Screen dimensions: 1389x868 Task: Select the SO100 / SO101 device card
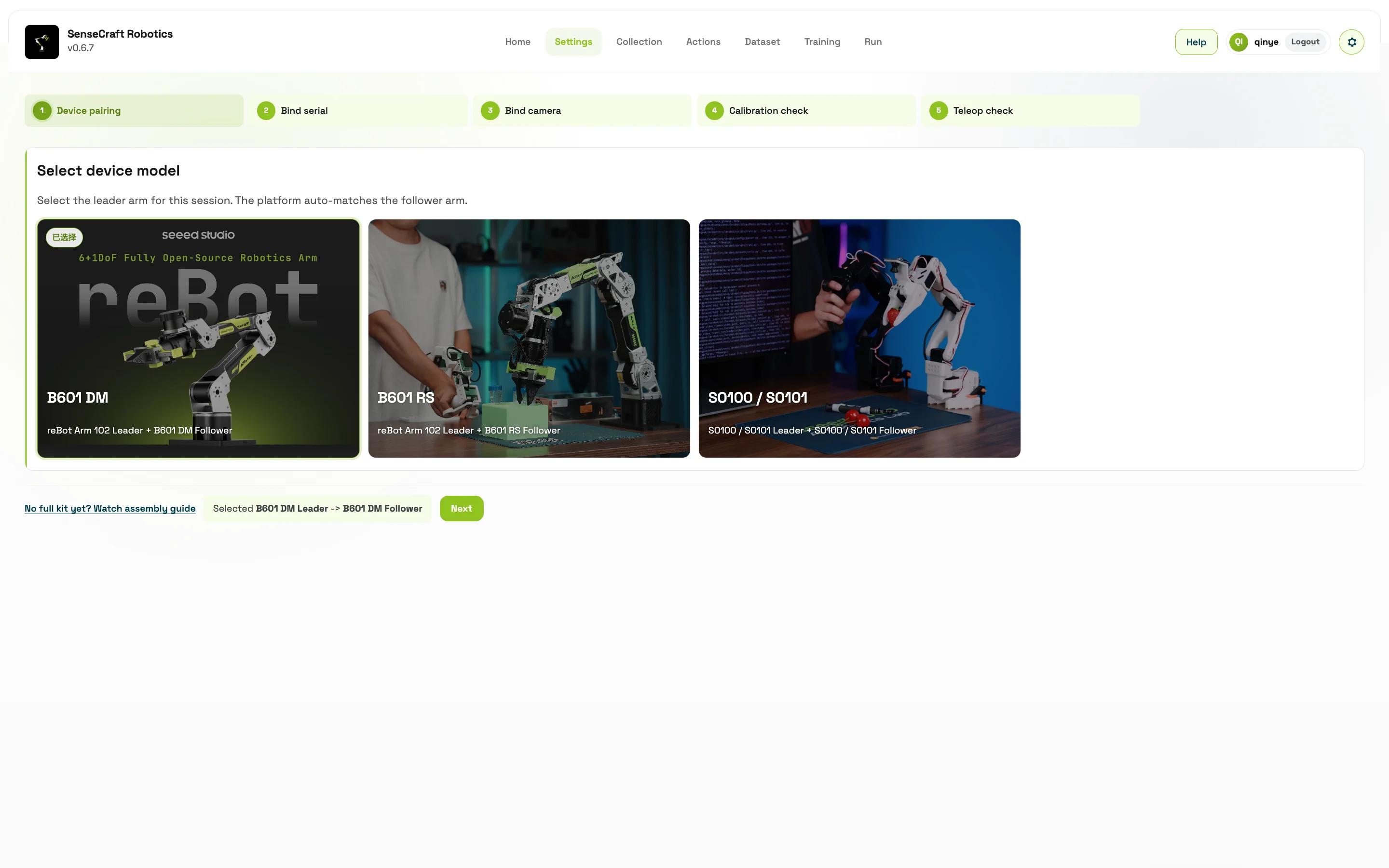[x=859, y=339]
